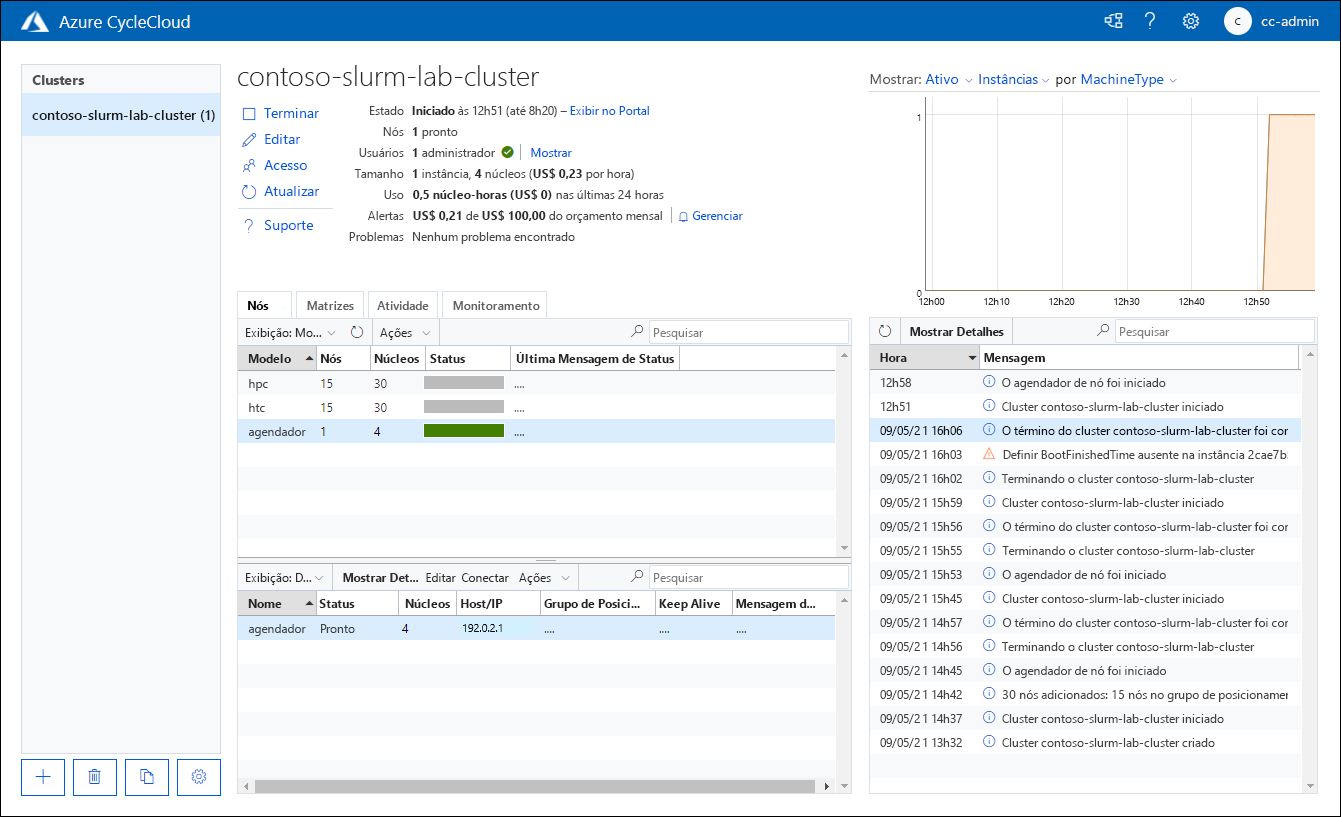Click the network topology icon in header
This screenshot has height=817, width=1341.
(x=1112, y=21)
